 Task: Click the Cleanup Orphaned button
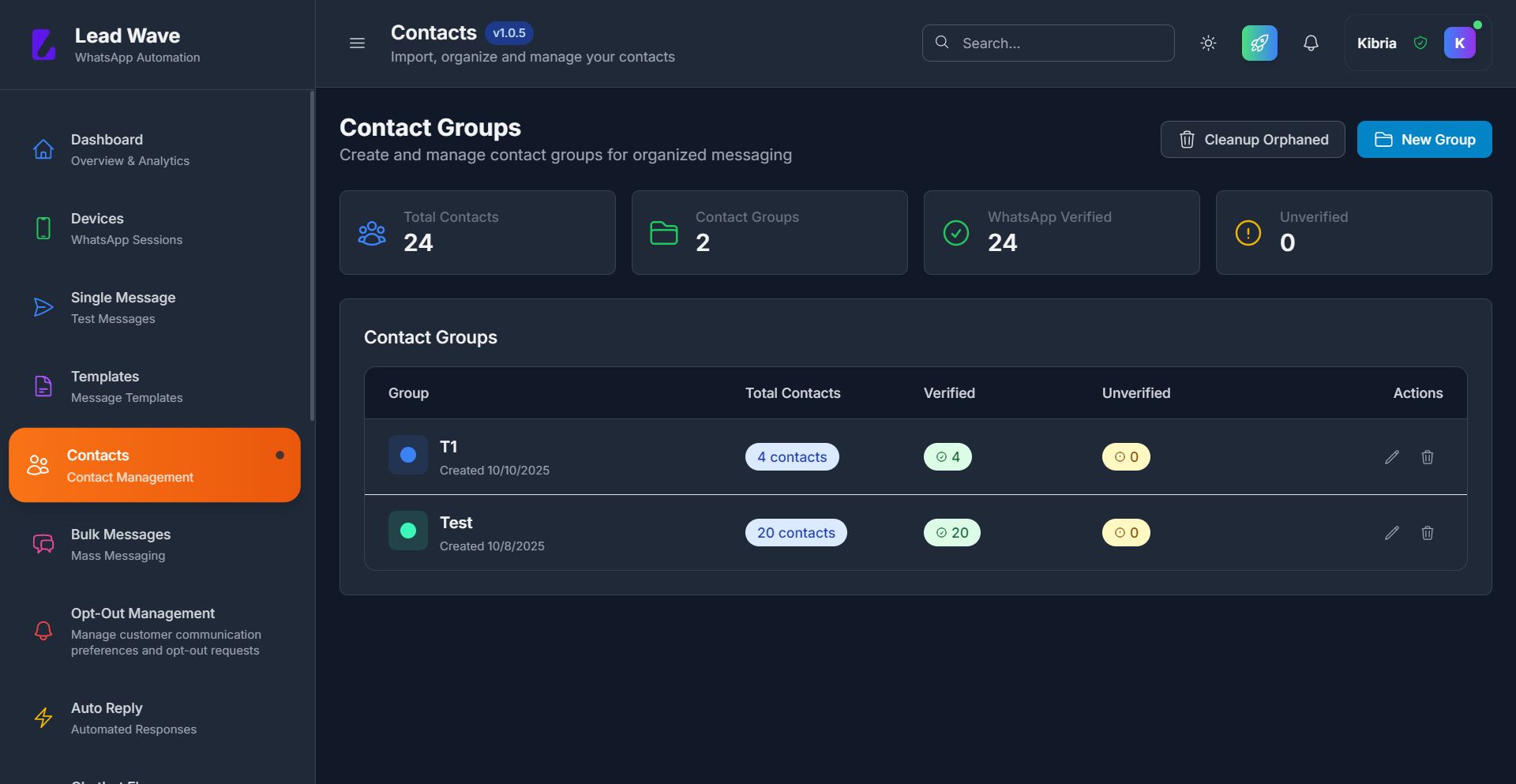tap(1252, 140)
